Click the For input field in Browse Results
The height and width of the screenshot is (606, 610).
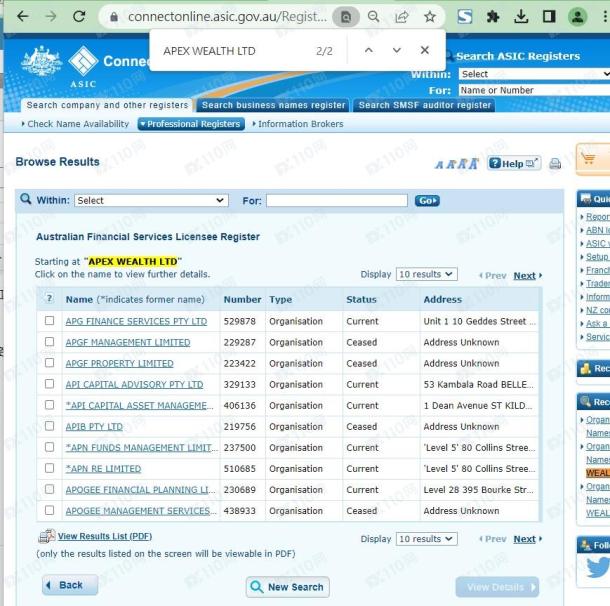[x=337, y=200]
